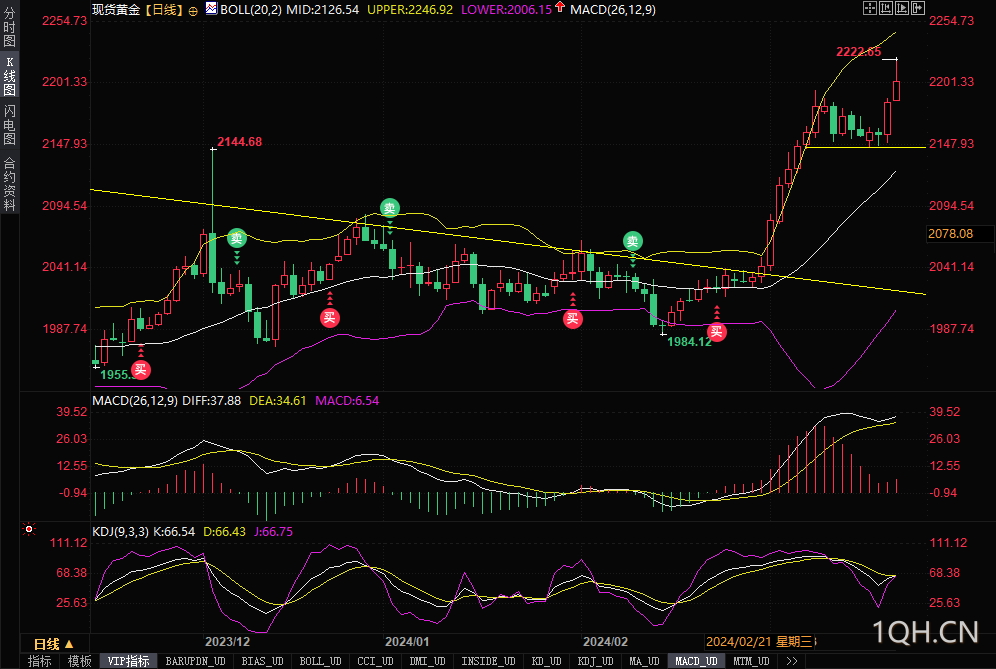Image resolution: width=996 pixels, height=669 pixels.
Task: Select the VIP指标 tab
Action: point(128,661)
